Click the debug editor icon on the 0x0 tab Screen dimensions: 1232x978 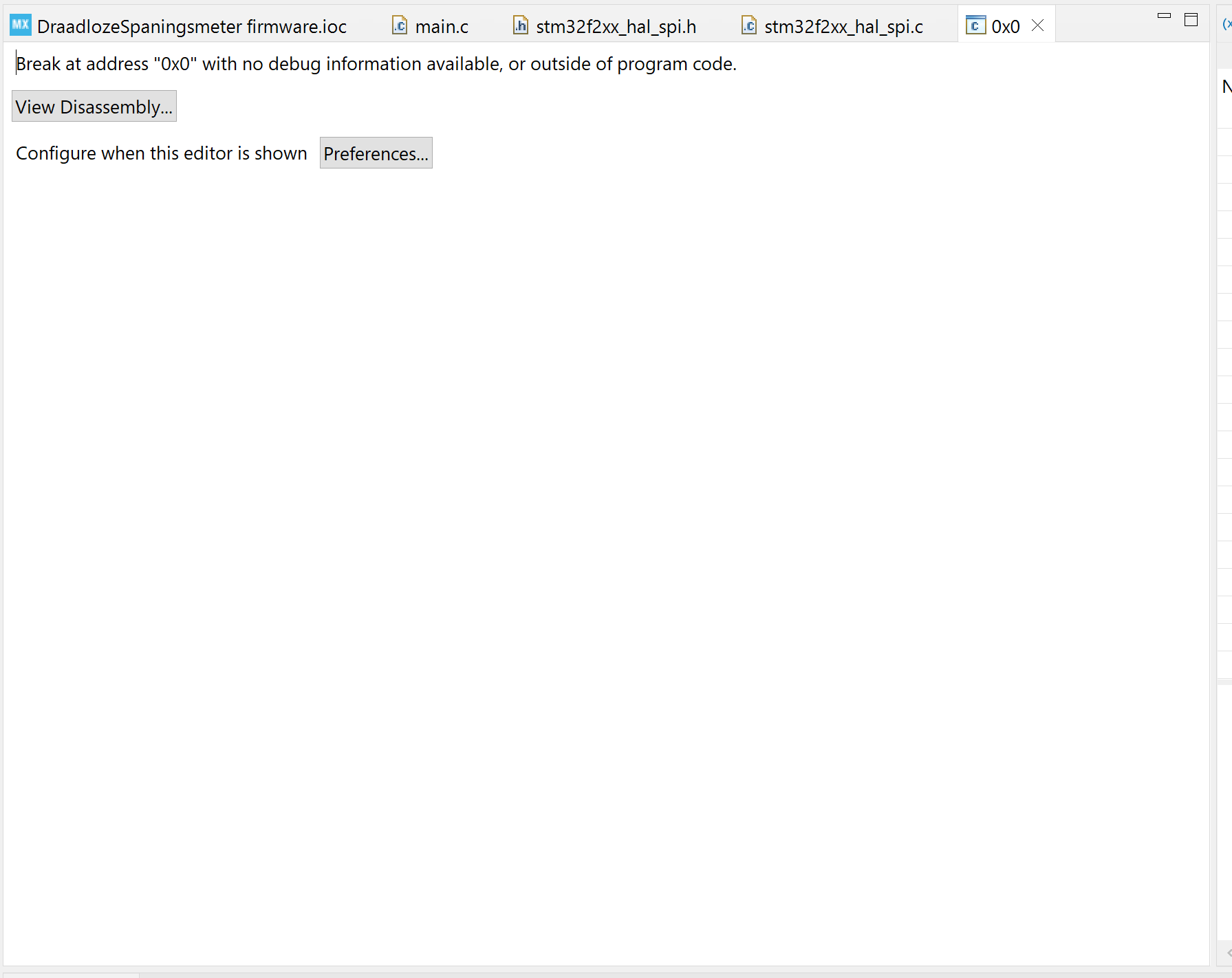coord(975,26)
